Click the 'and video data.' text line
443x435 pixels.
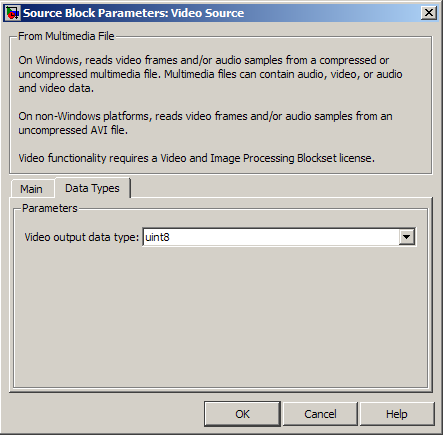pos(56,88)
